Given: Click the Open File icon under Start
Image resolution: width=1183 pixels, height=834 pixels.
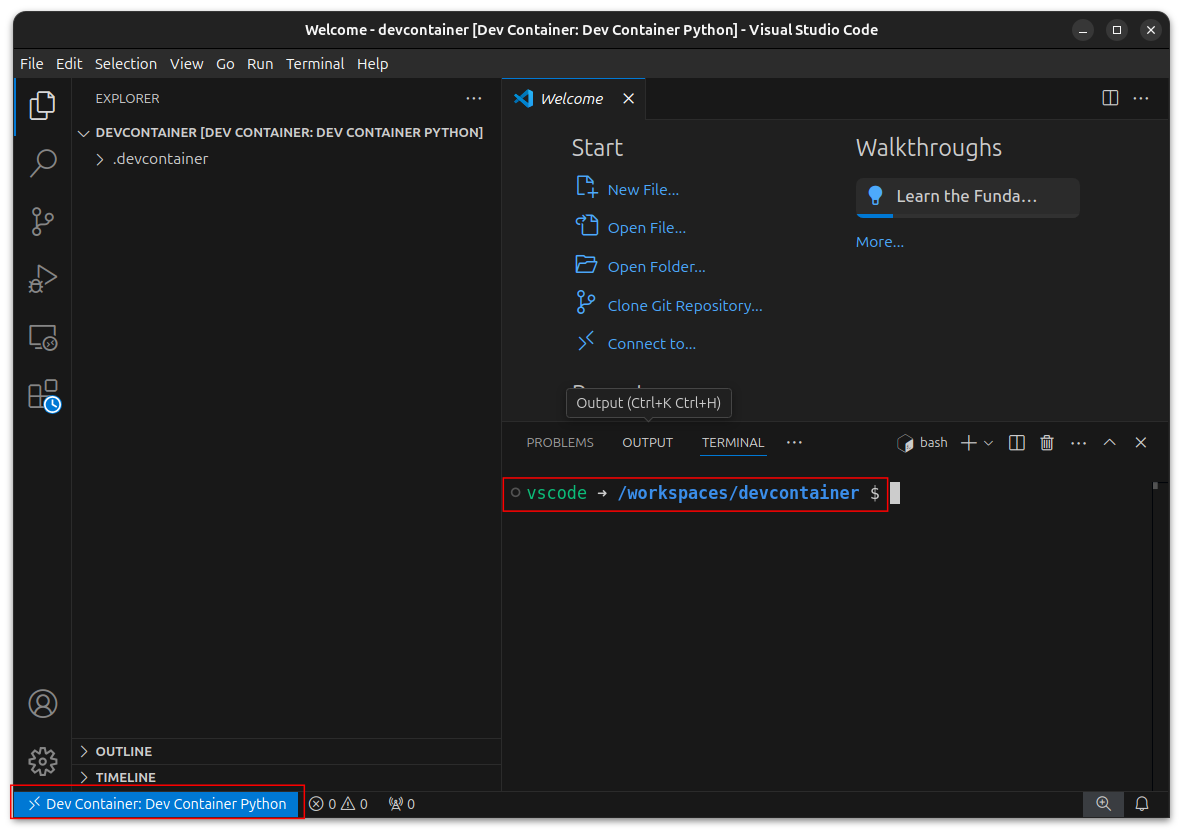Looking at the screenshot, I should point(586,225).
